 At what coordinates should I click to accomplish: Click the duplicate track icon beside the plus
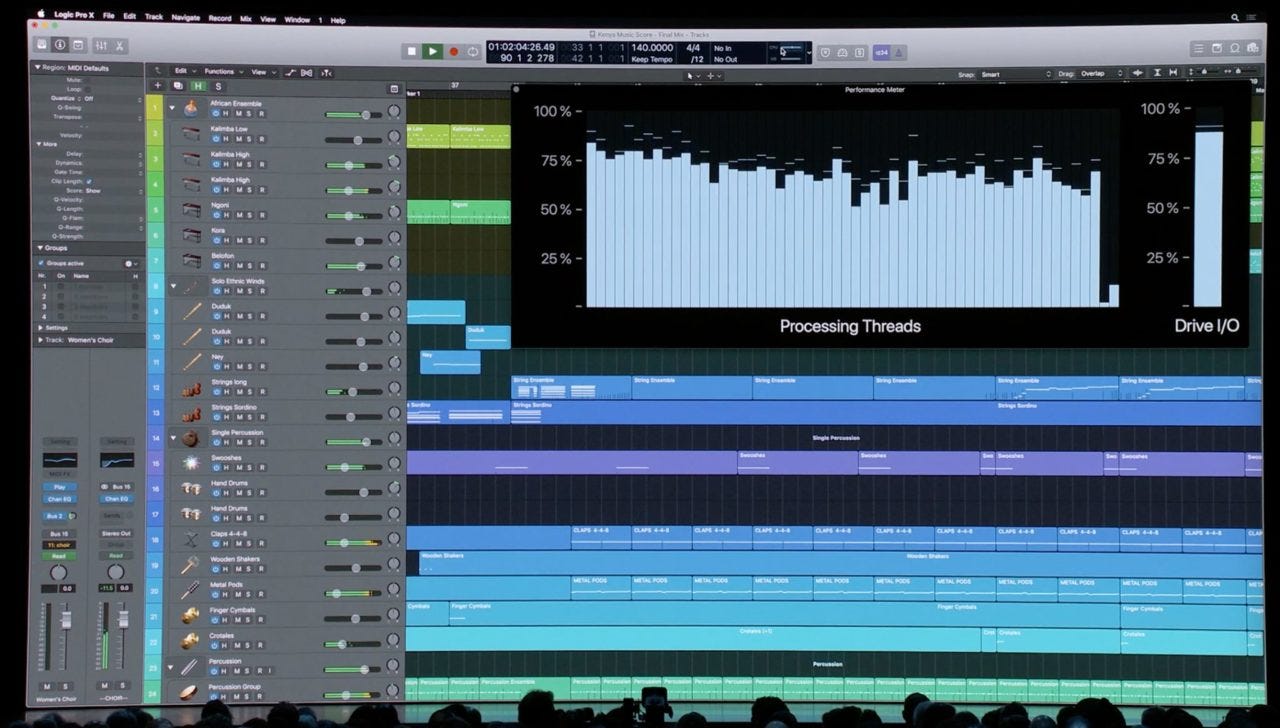178,86
